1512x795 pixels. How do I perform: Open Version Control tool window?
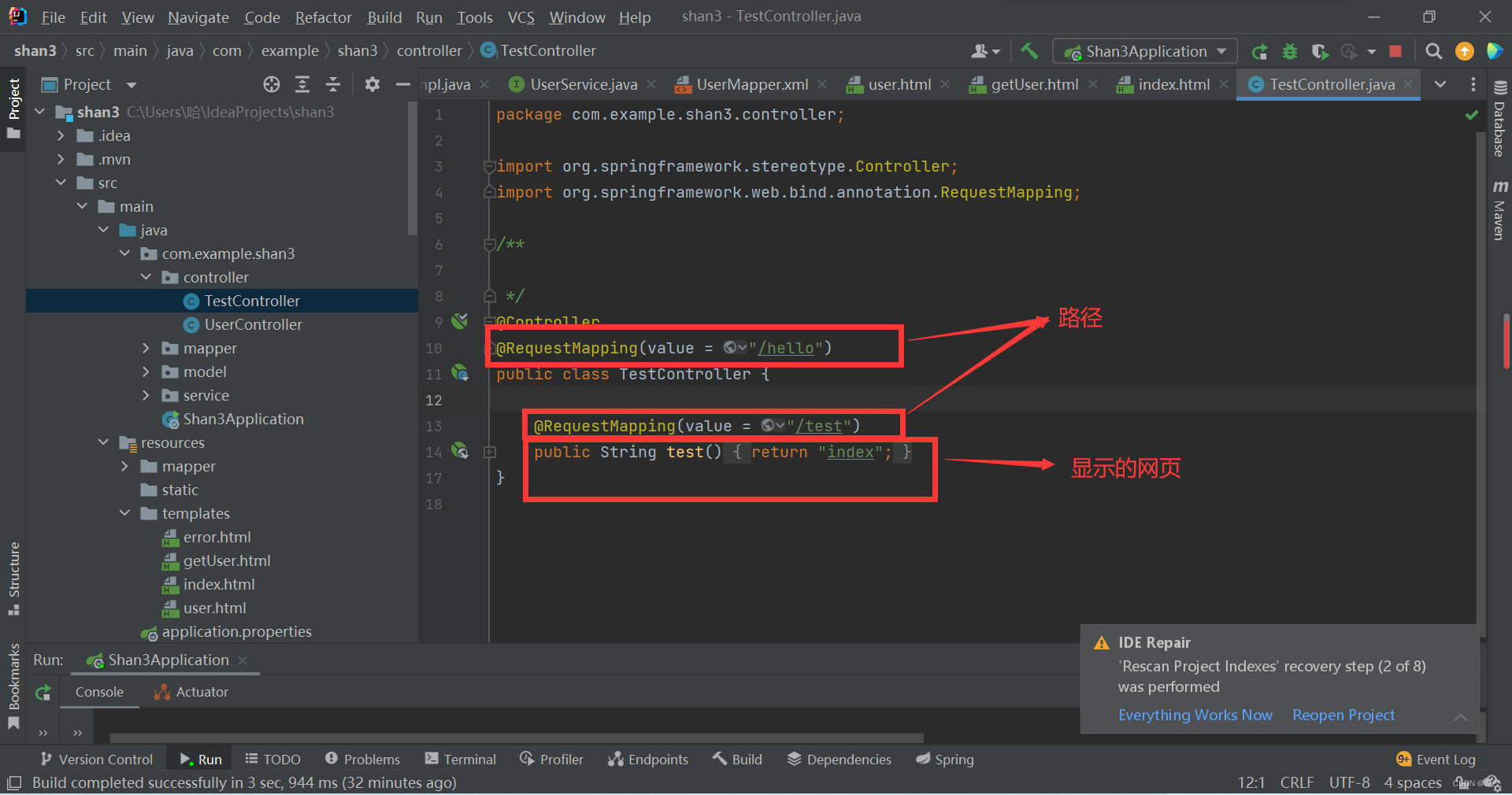(96, 759)
